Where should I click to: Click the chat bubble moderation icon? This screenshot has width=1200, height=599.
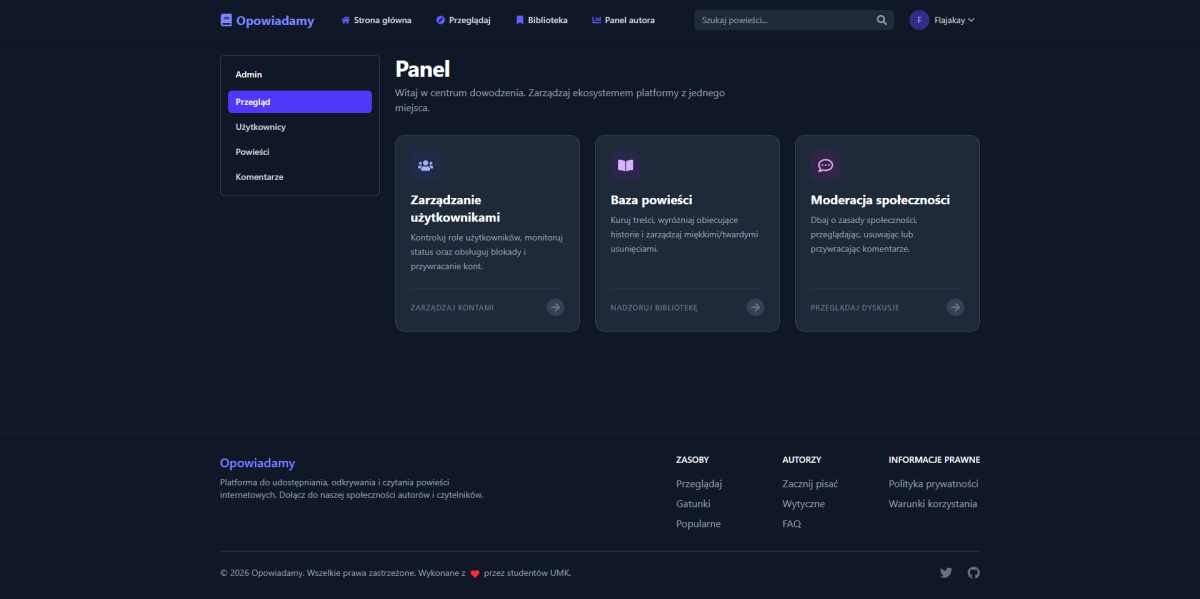(x=825, y=165)
